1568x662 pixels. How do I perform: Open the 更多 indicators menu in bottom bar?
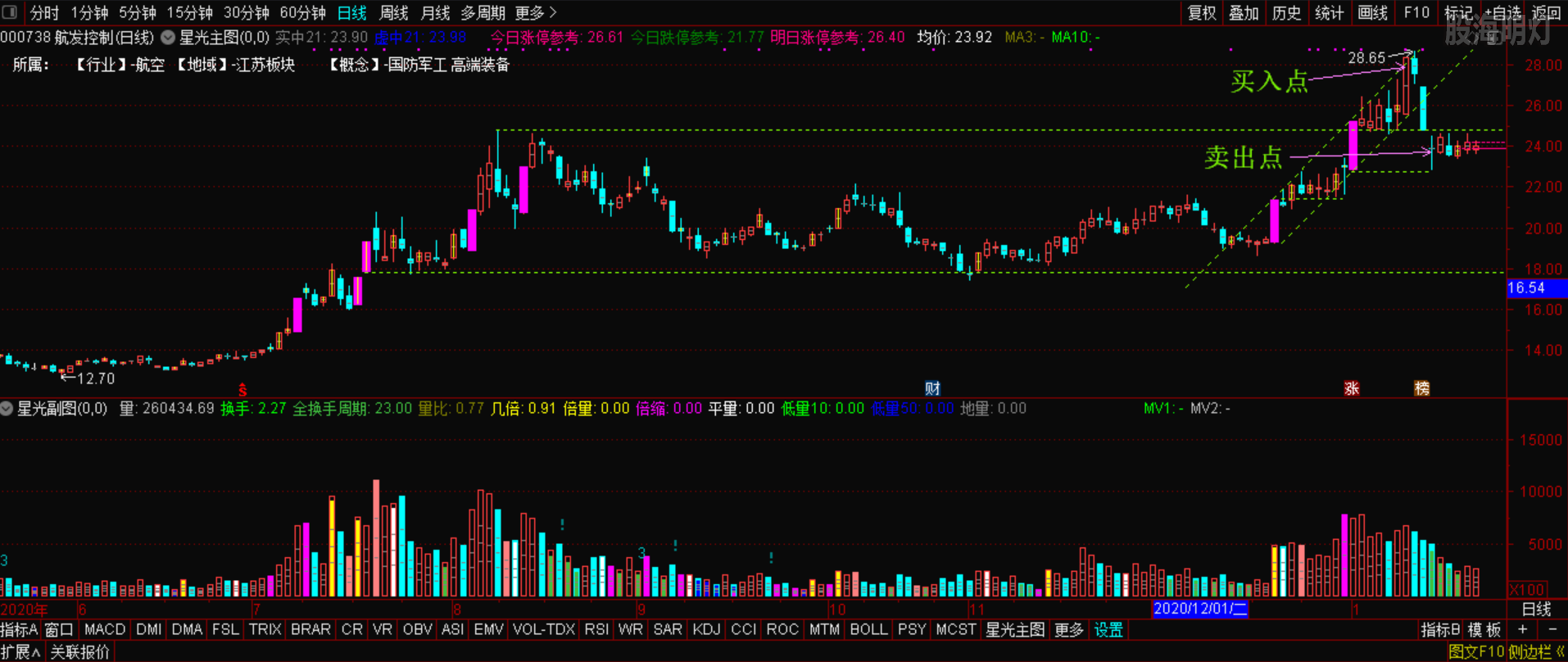tap(1068, 630)
